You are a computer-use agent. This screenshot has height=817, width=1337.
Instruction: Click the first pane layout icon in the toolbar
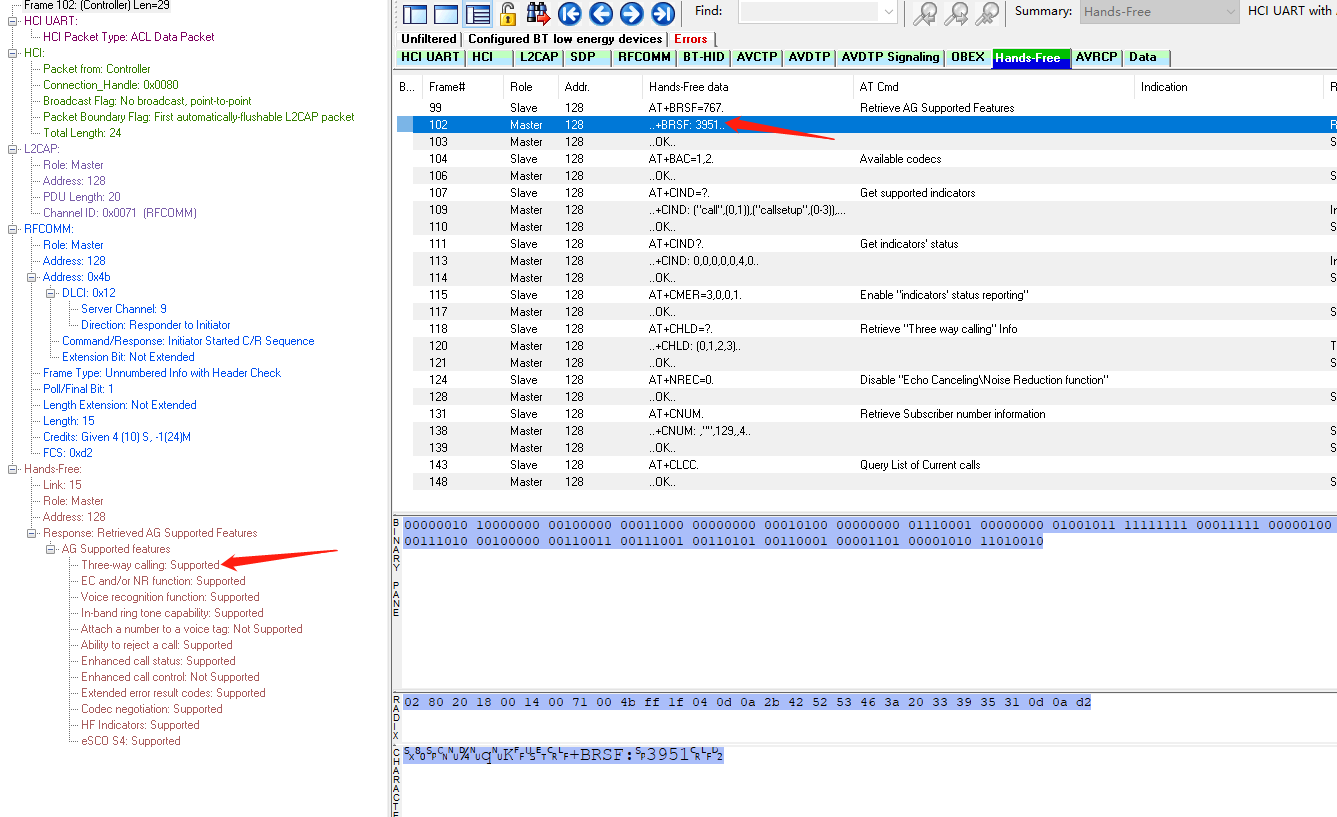pos(415,14)
